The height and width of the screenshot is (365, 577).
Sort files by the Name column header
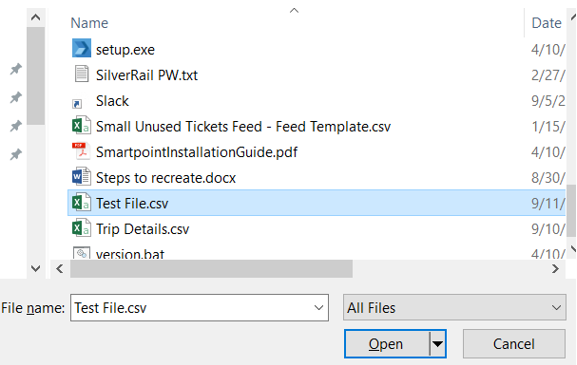click(89, 23)
